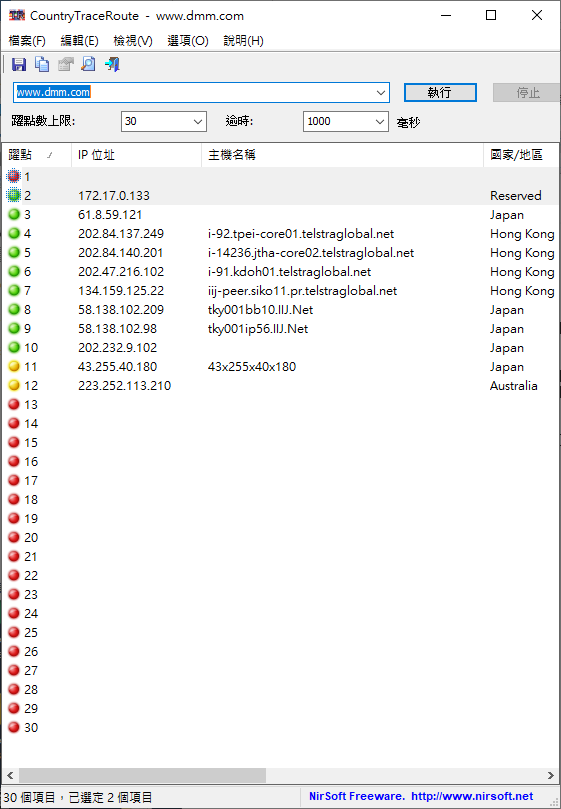Screen dimensions: 561x809
Task: Click the green status icon for hop 6
Action: (14, 271)
